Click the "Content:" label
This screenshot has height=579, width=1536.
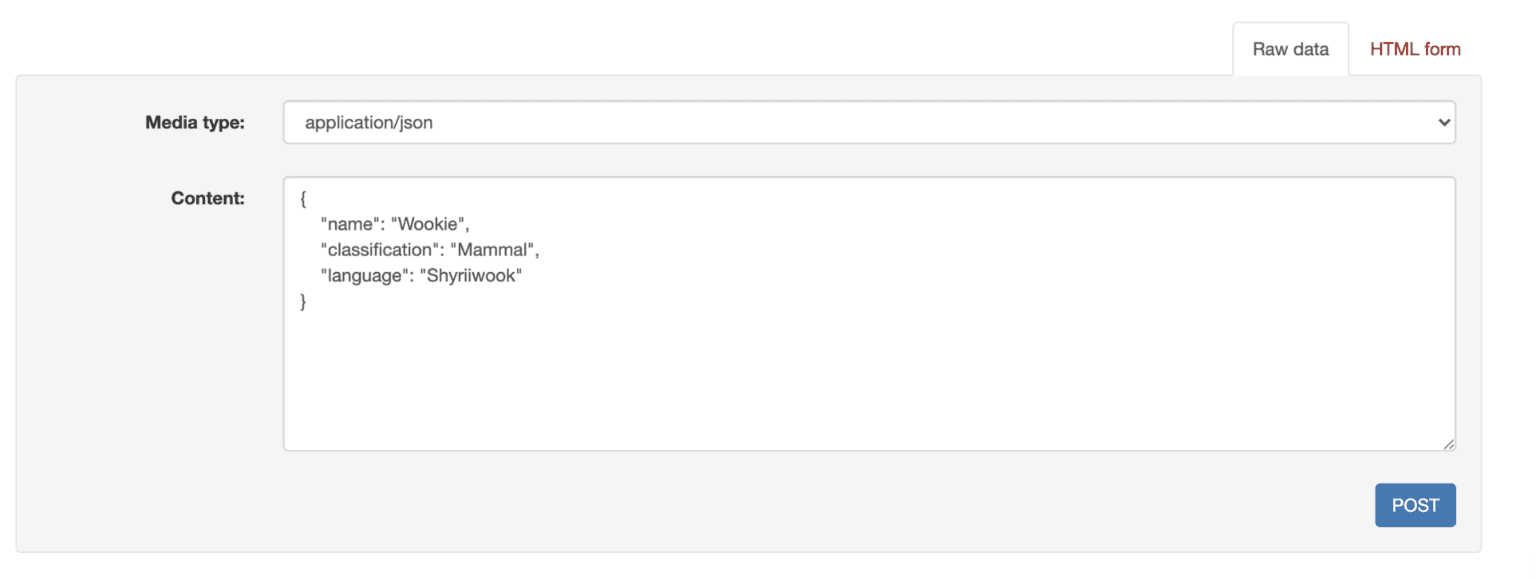(x=208, y=198)
